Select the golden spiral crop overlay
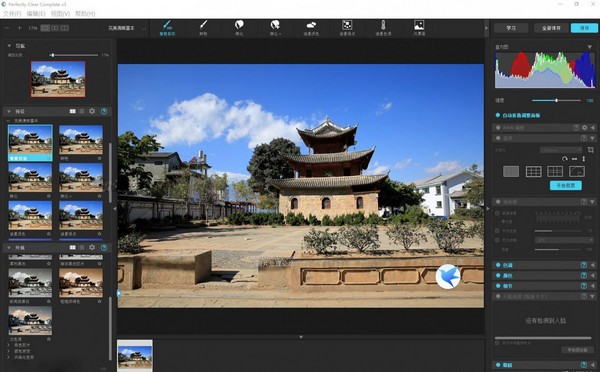This screenshot has height=372, width=600. [577, 171]
